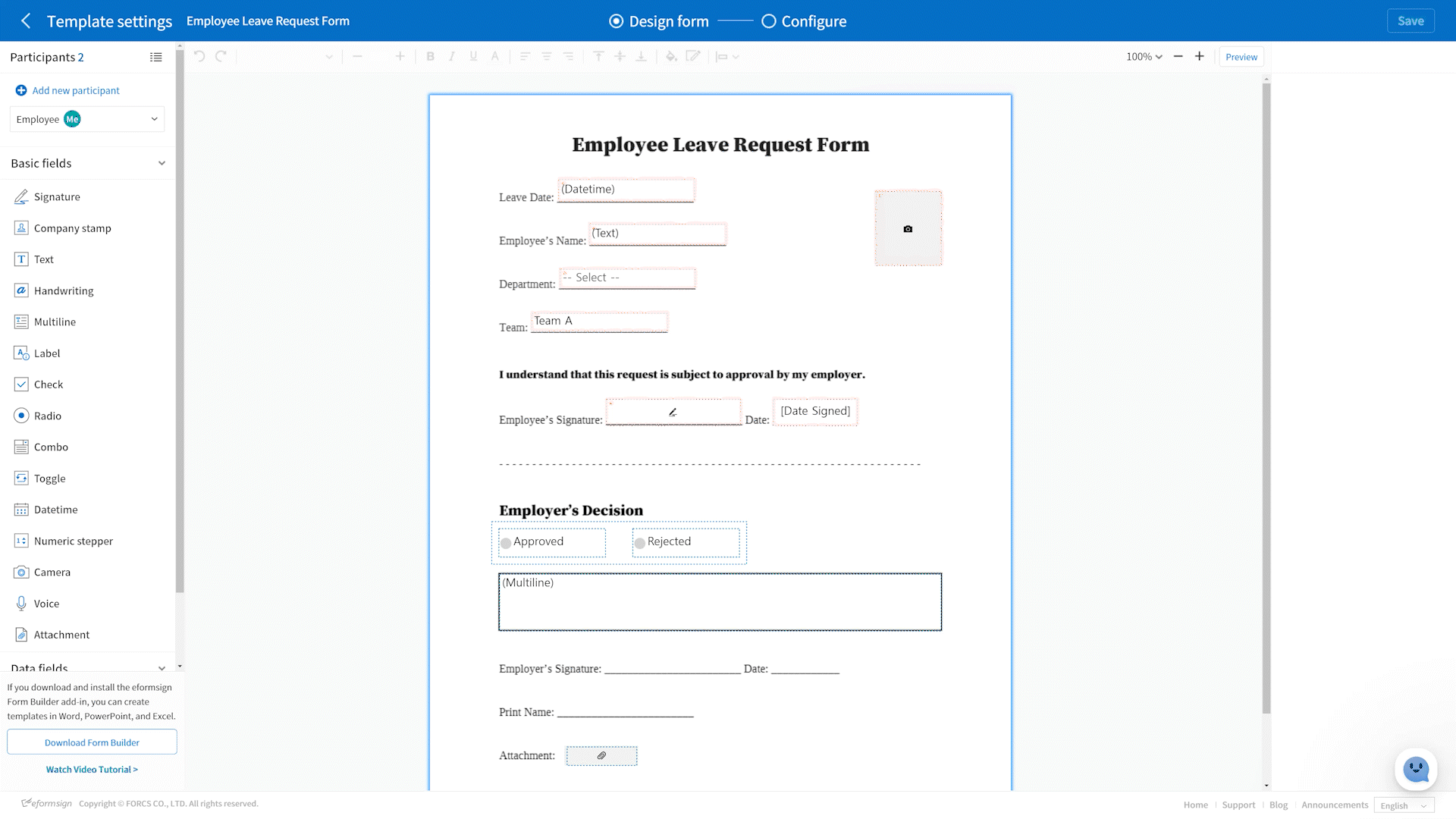1456x819 pixels.
Task: Switch to the Configure step
Action: (804, 21)
